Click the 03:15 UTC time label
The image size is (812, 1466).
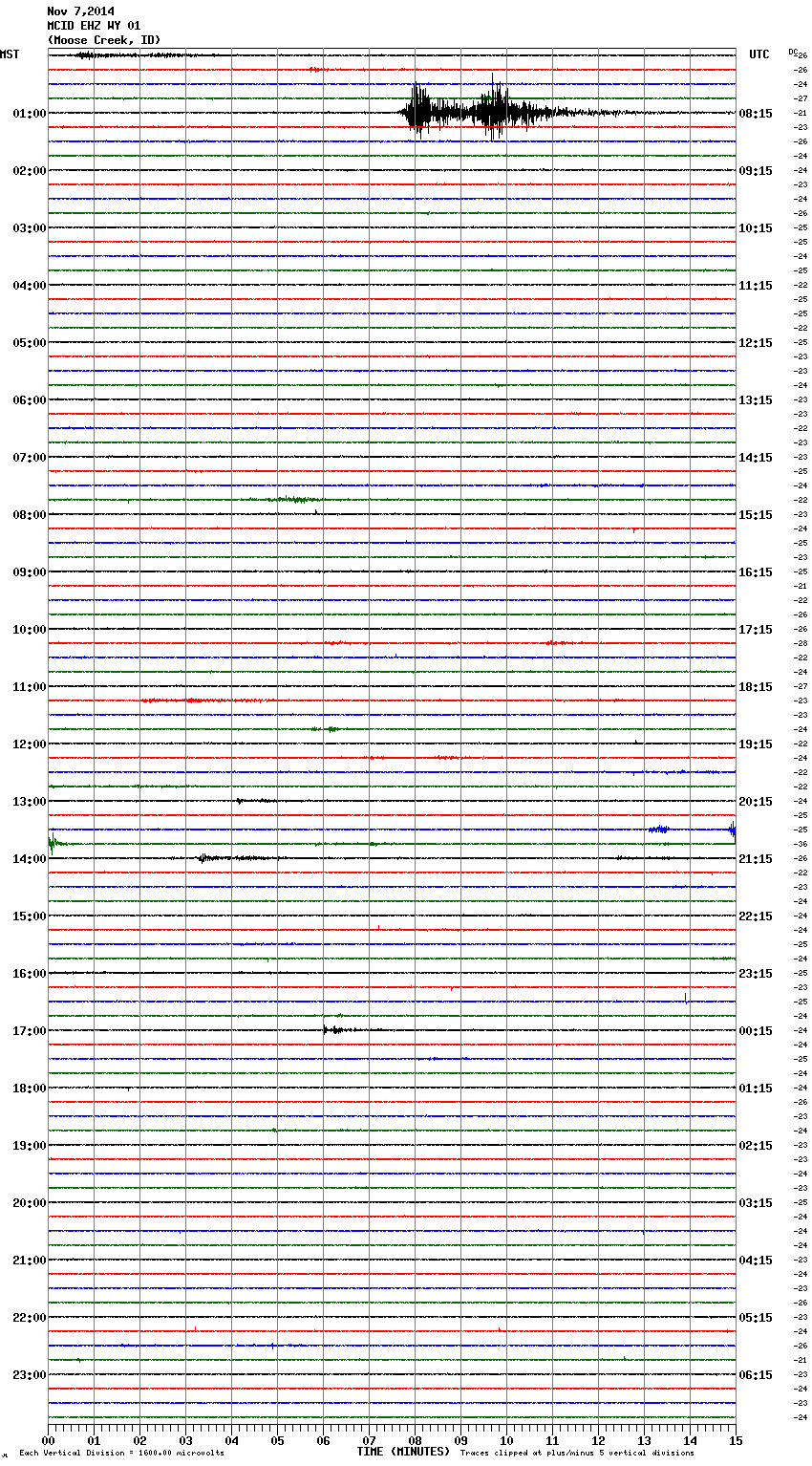click(756, 1203)
